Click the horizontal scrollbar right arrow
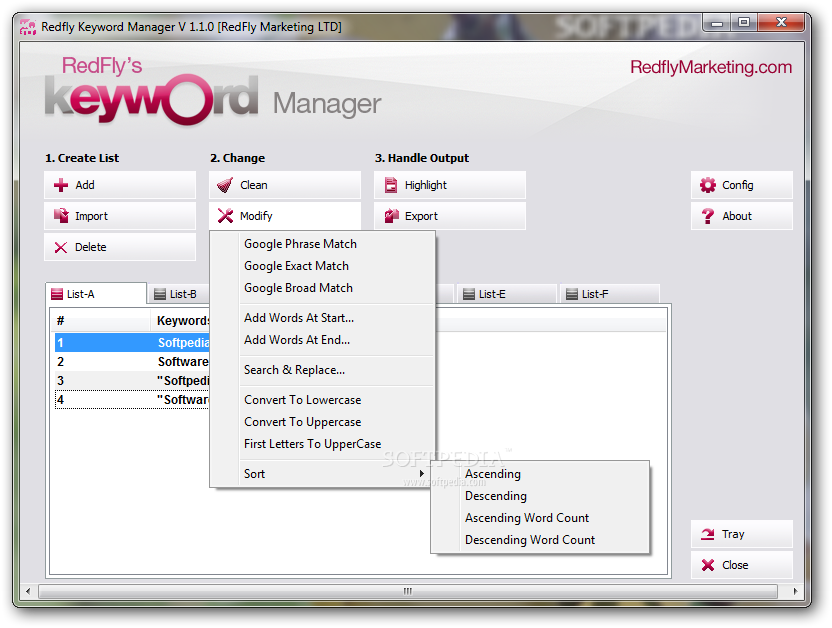832x628 pixels. click(795, 591)
